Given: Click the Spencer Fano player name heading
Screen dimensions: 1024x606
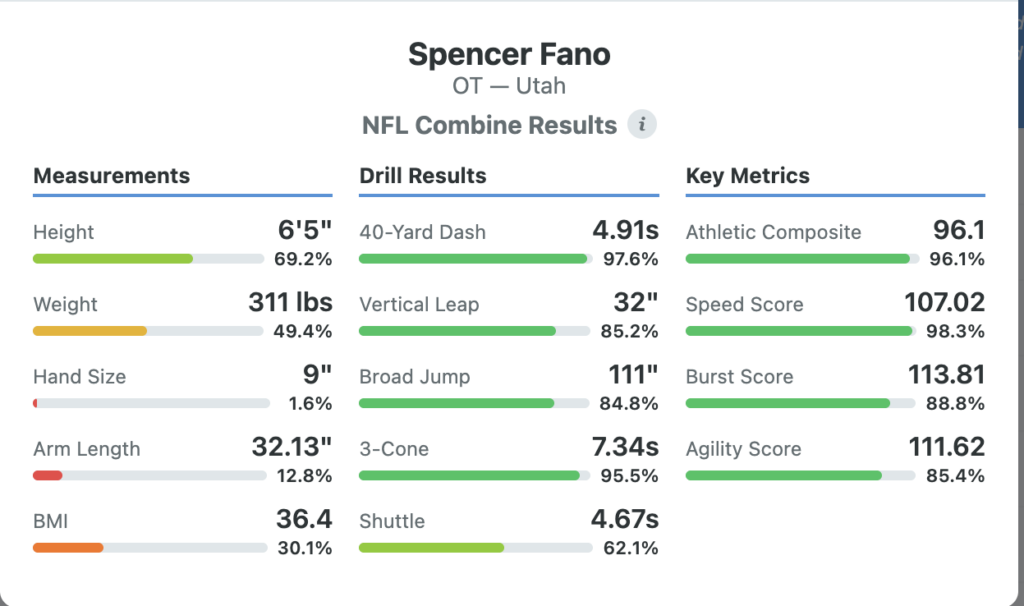Looking at the screenshot, I should point(509,54).
